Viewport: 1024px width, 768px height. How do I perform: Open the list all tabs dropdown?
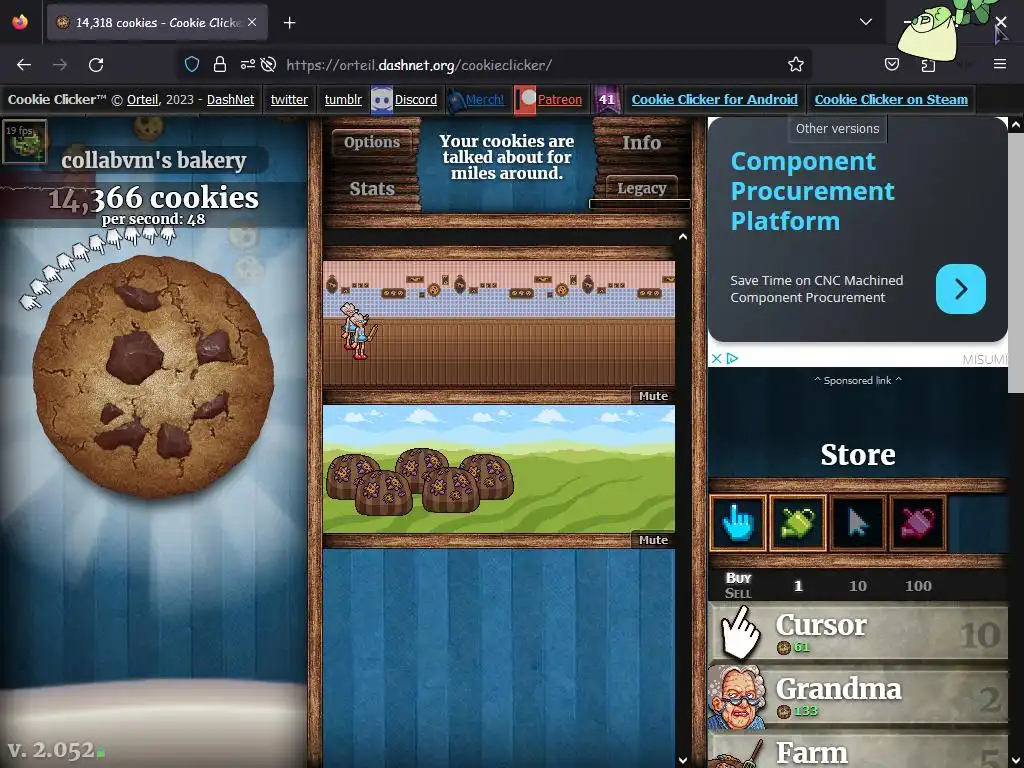[866, 22]
